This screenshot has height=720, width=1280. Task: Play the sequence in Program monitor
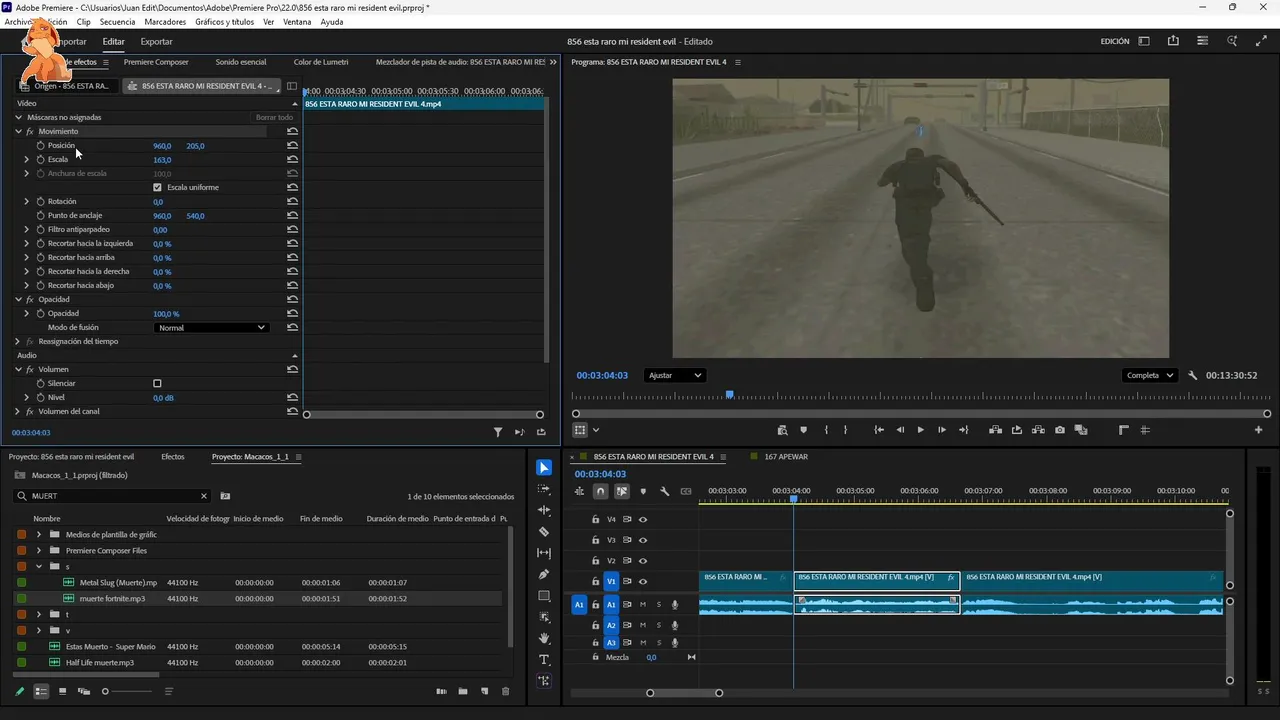tap(921, 430)
